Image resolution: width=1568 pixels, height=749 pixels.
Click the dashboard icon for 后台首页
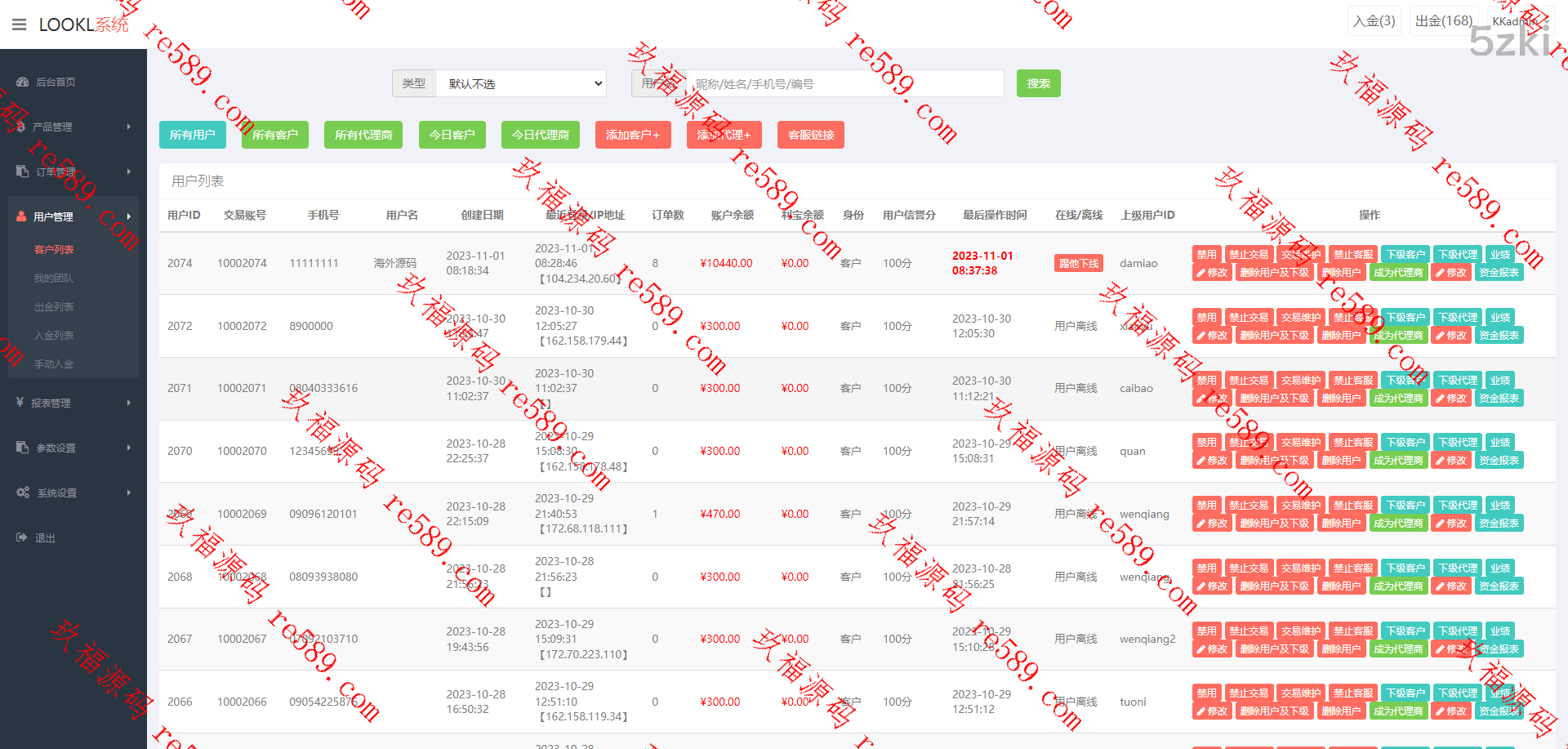coord(23,82)
